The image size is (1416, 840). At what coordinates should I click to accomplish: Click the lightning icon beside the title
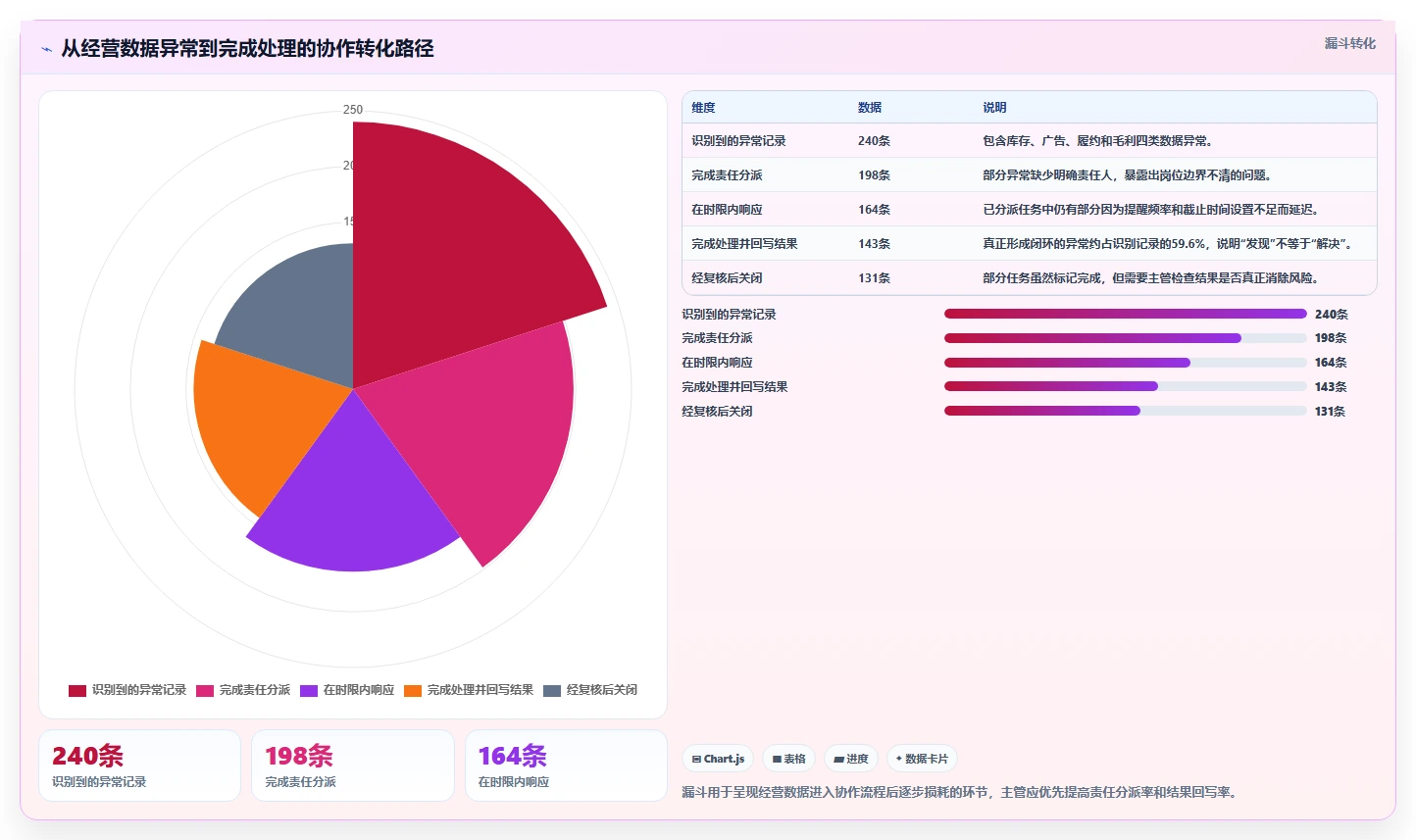[46, 49]
